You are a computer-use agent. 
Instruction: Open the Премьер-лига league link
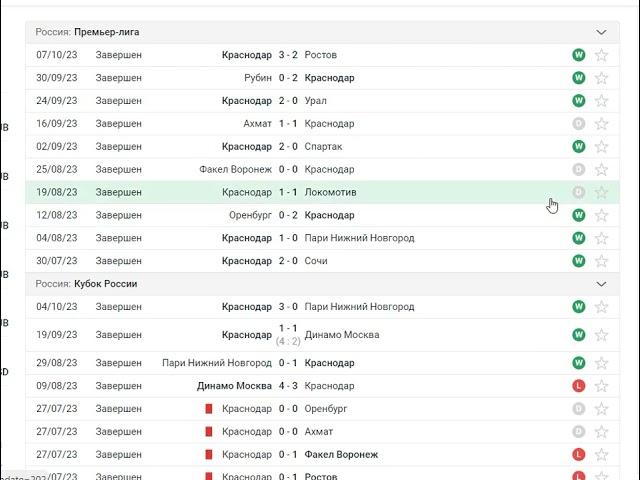click(107, 32)
